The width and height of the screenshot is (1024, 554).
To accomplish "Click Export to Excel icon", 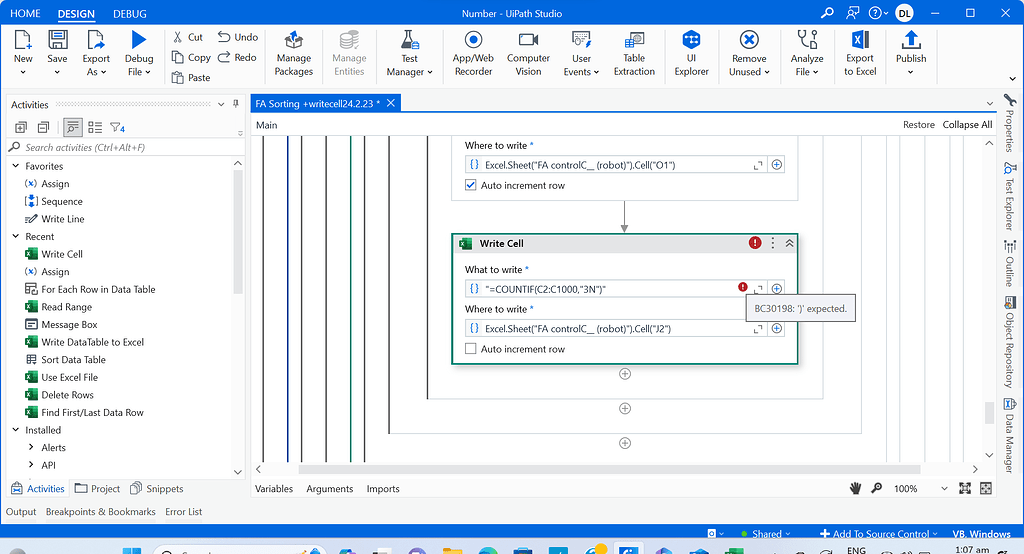I will (x=860, y=40).
